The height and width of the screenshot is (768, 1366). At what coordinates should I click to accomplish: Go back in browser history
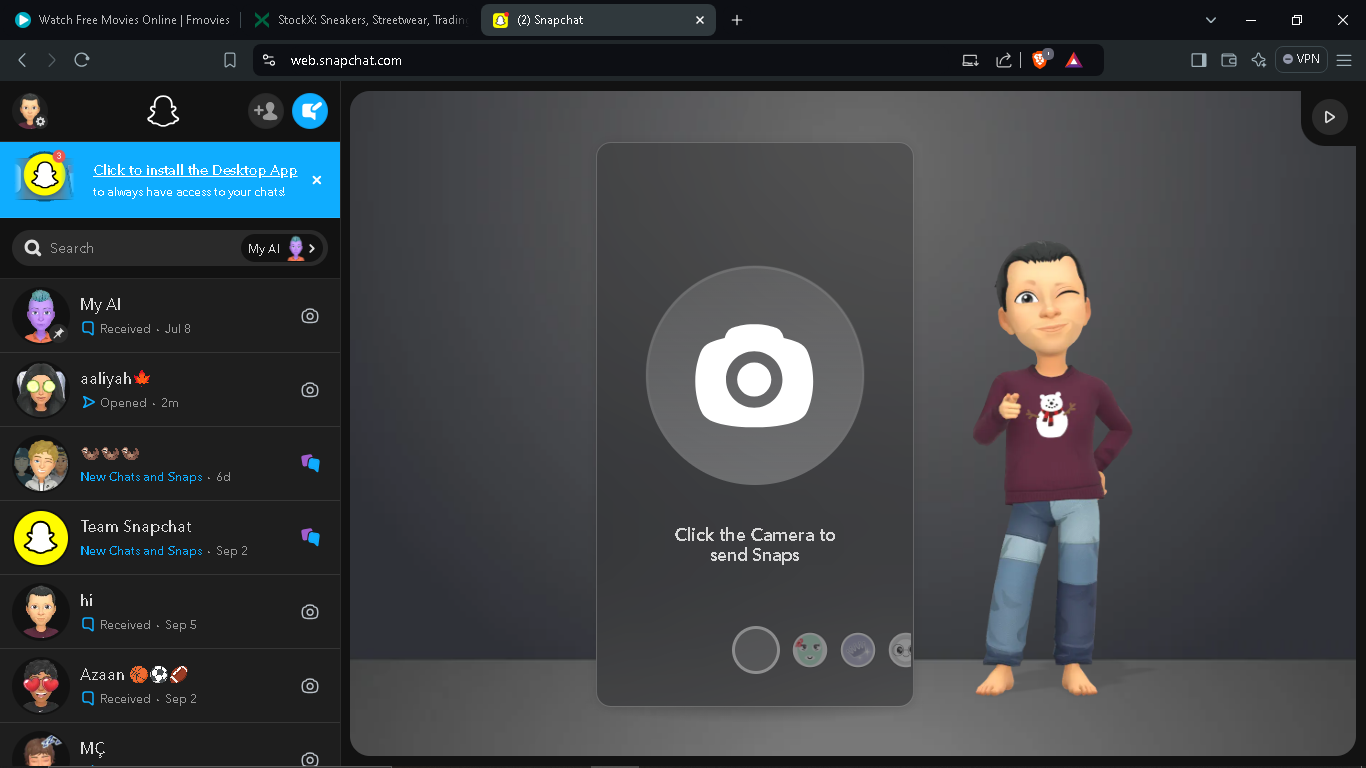pos(22,60)
